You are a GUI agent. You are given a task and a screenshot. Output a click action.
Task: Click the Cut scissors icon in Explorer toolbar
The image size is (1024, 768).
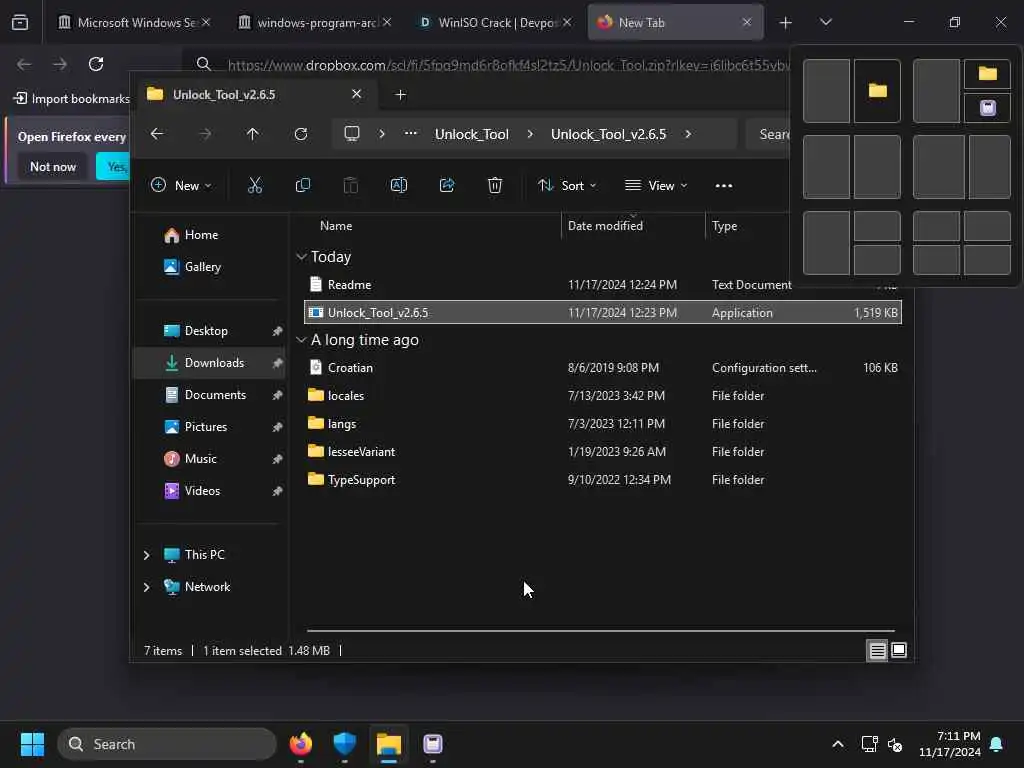pos(255,186)
